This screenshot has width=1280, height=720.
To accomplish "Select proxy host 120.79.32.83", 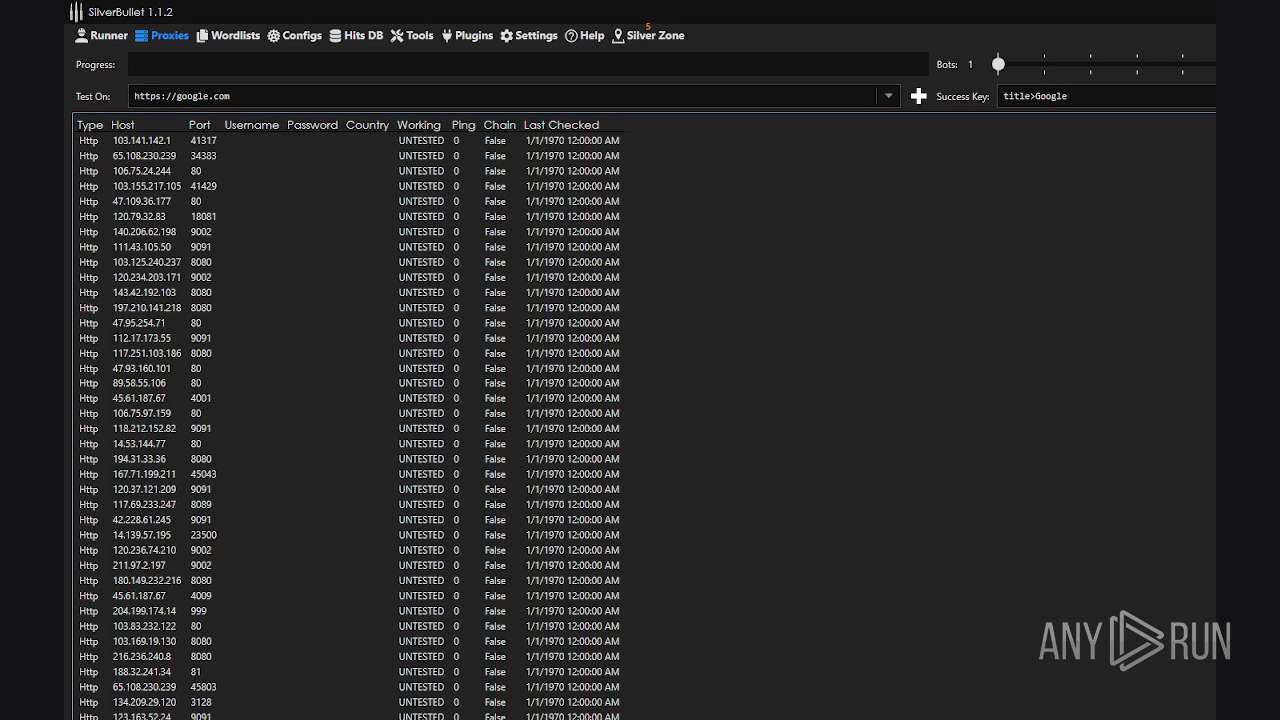I will click(x=139, y=216).
